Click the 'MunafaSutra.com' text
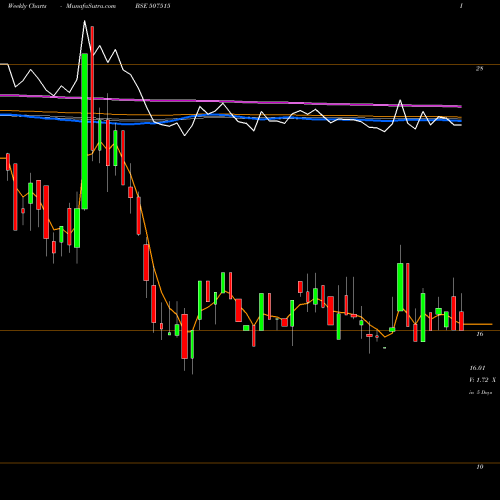500x500 pixels. (x=91, y=6)
